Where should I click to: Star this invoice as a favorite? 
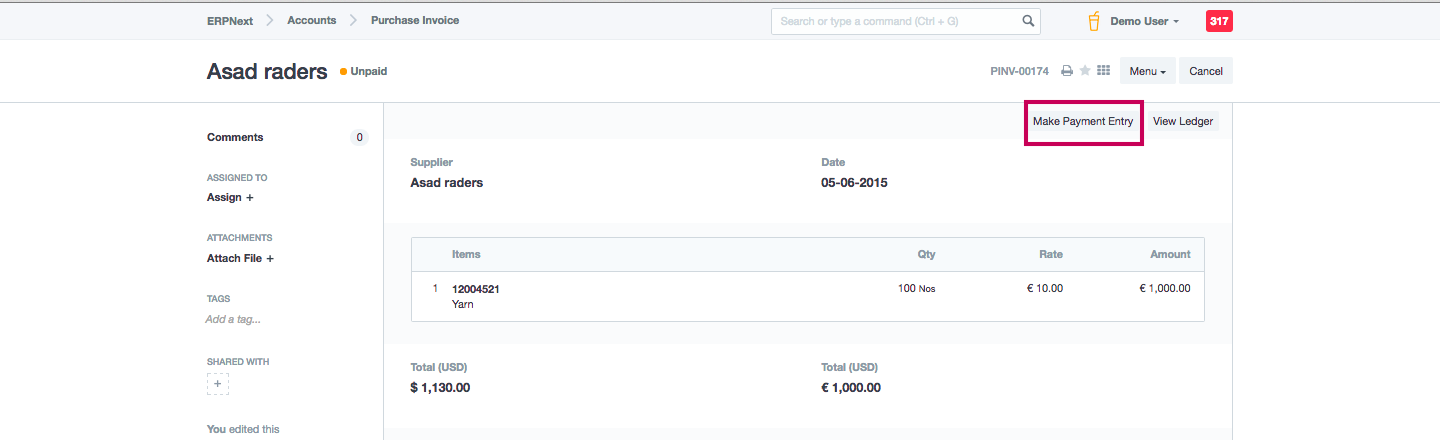tap(1085, 71)
